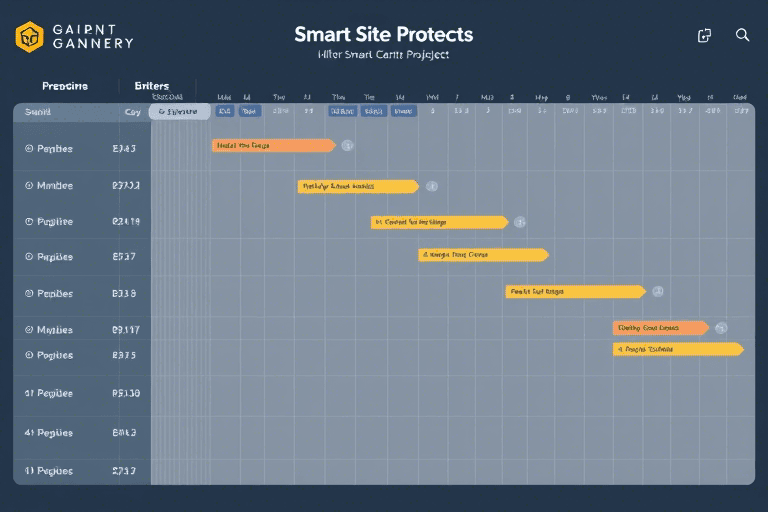Open the light pill selector in the grid header
The width and height of the screenshot is (768, 512).
tap(179, 112)
